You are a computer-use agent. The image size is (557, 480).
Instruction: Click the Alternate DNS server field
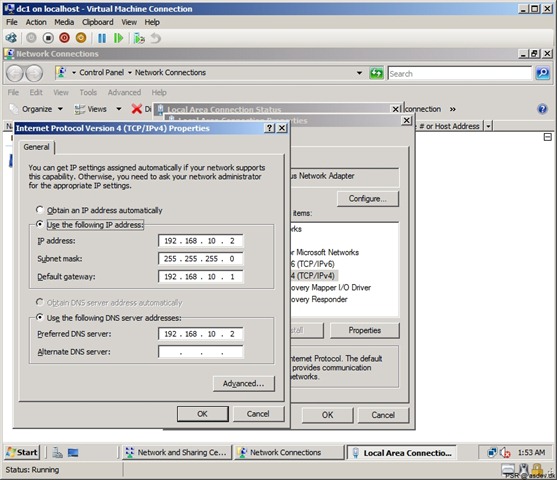(x=201, y=352)
